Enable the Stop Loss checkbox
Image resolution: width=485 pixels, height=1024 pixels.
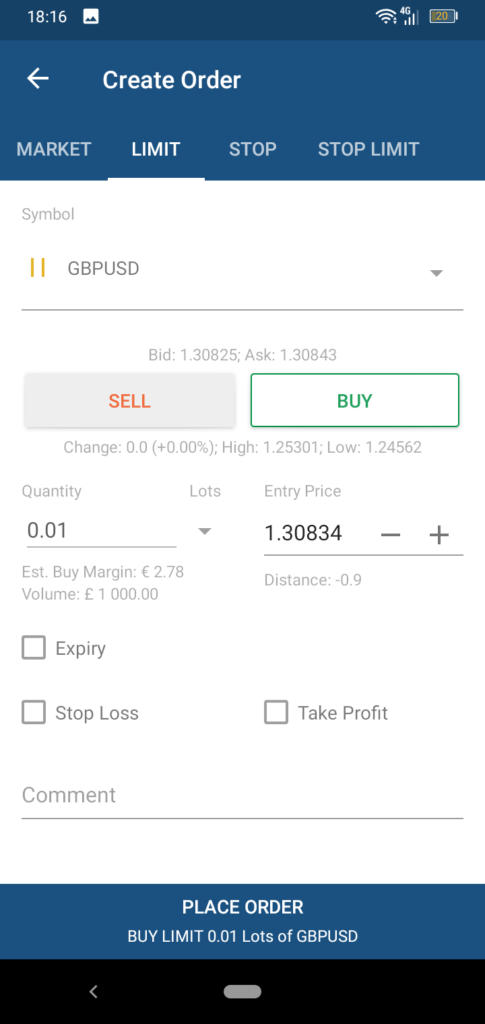coord(34,712)
